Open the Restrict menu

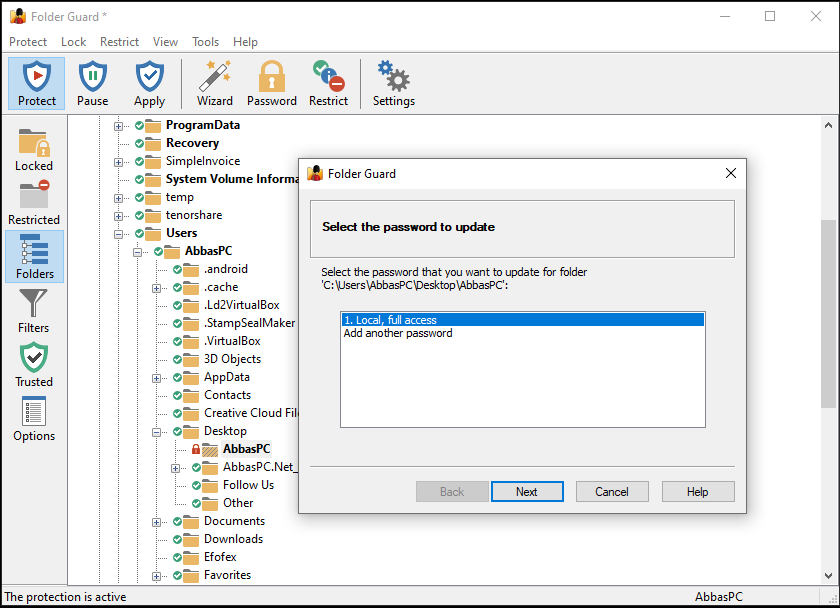[119, 42]
